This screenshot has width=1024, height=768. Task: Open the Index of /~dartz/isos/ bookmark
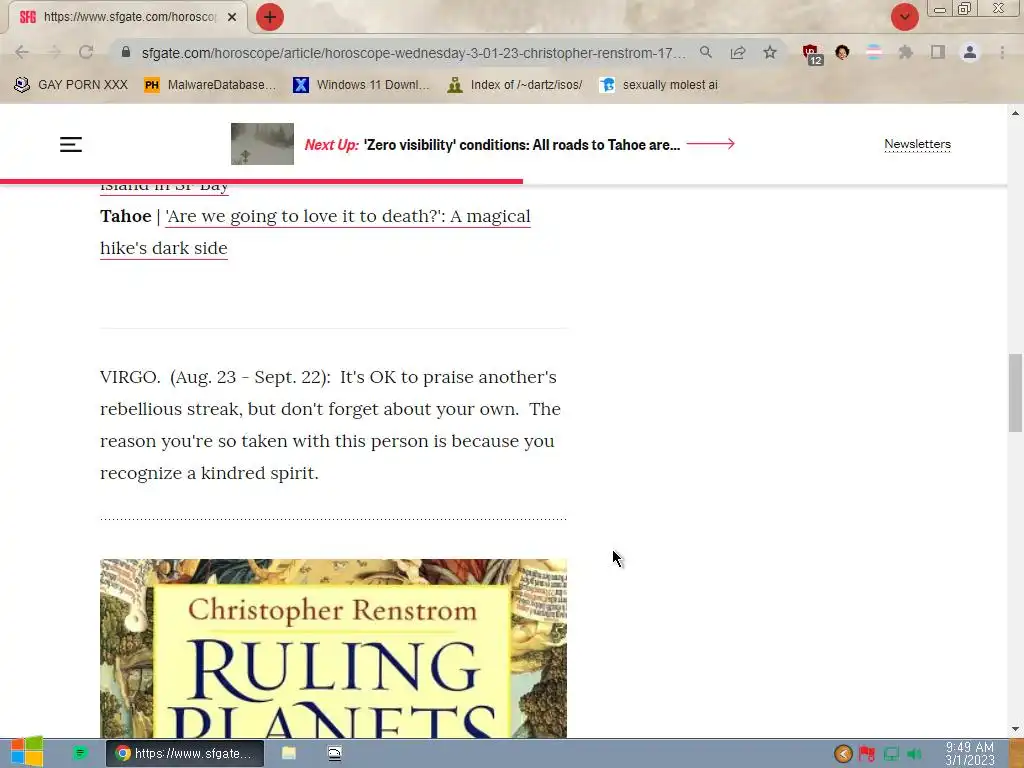tap(515, 85)
